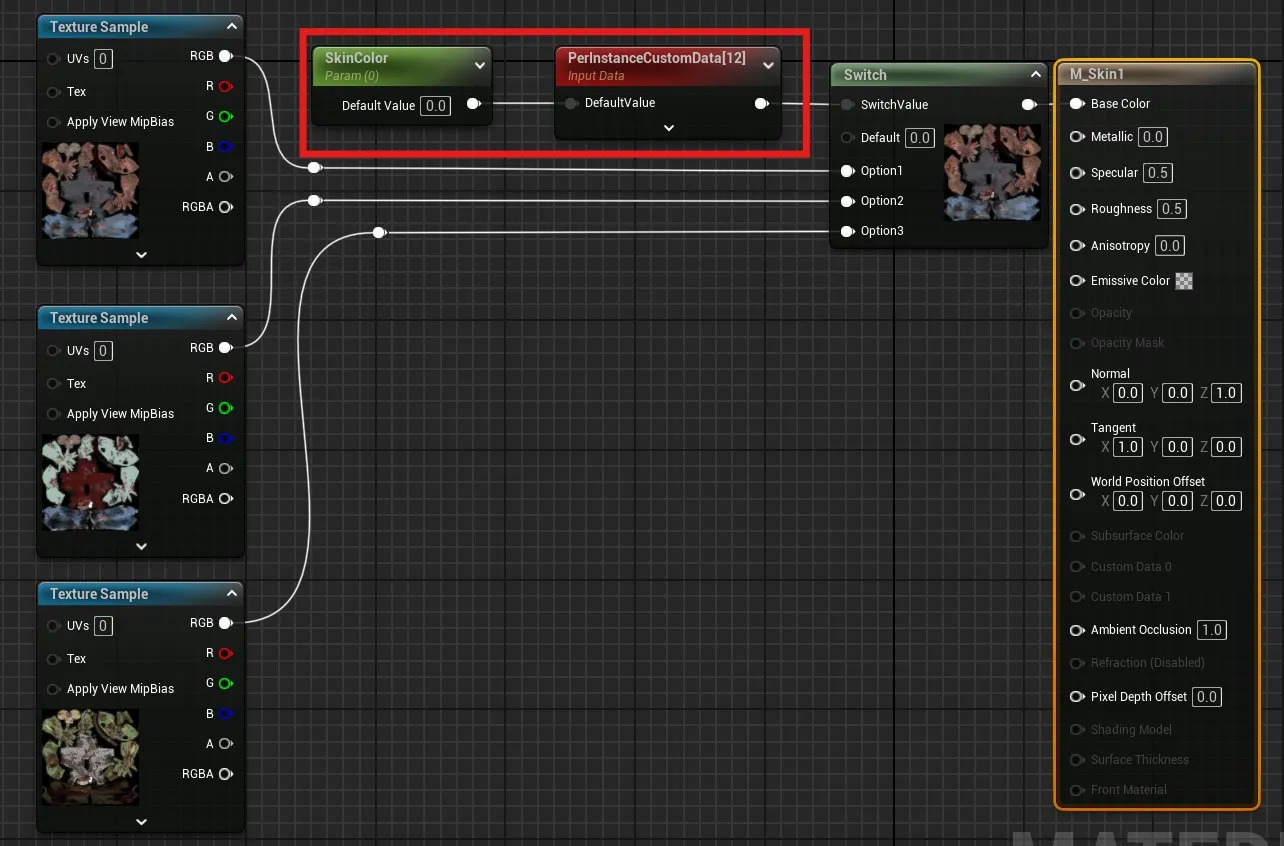Click the RGBA output pin on the bottom Texture Sample
This screenshot has width=1284, height=846.
point(226,773)
